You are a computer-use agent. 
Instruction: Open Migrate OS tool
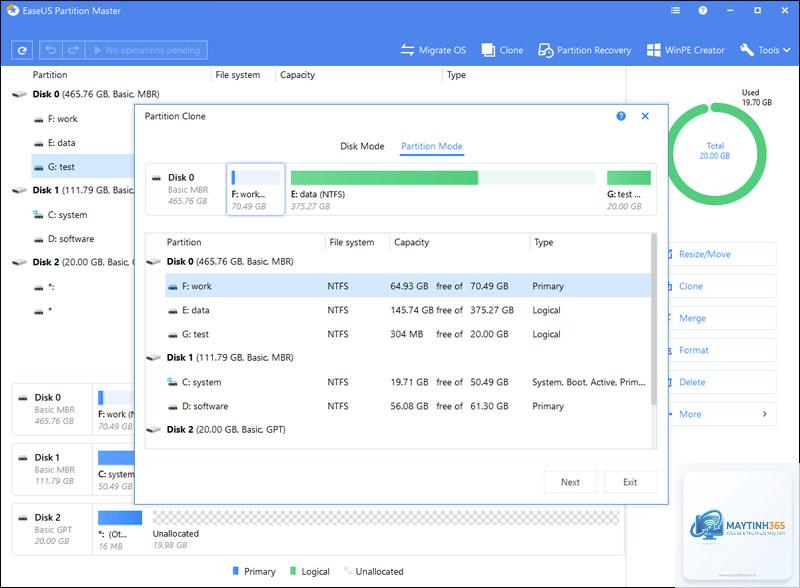[x=433, y=50]
